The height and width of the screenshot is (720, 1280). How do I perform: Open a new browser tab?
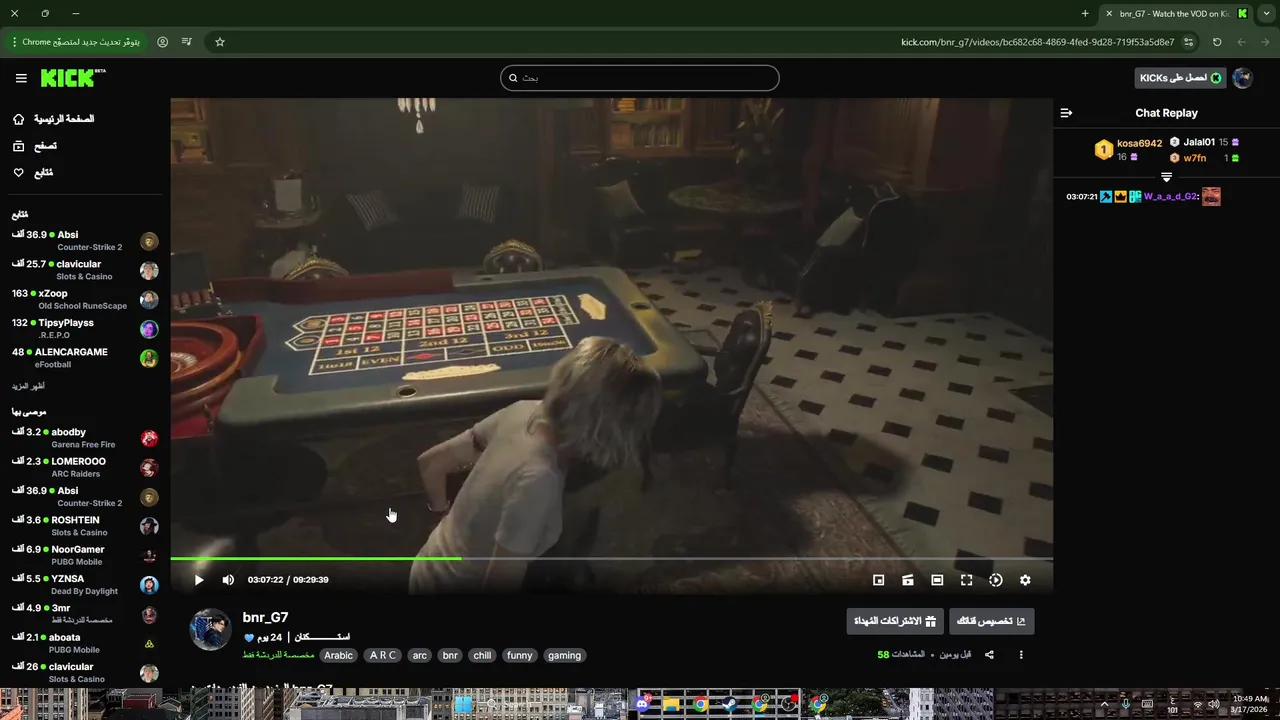click(1085, 13)
